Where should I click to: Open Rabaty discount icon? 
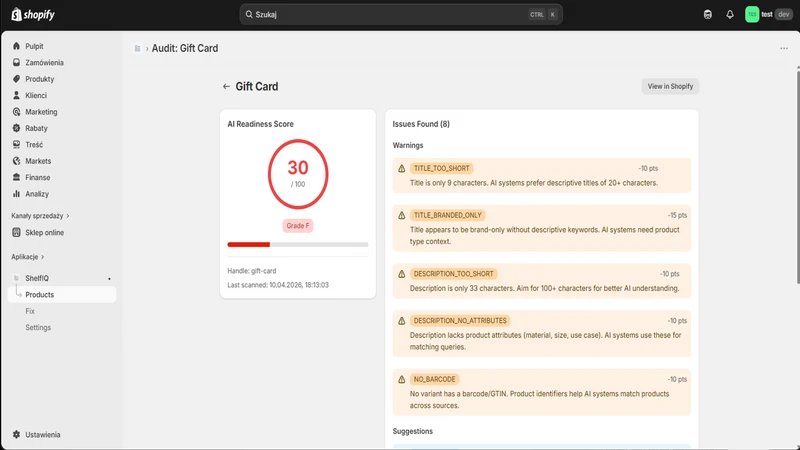pos(16,128)
